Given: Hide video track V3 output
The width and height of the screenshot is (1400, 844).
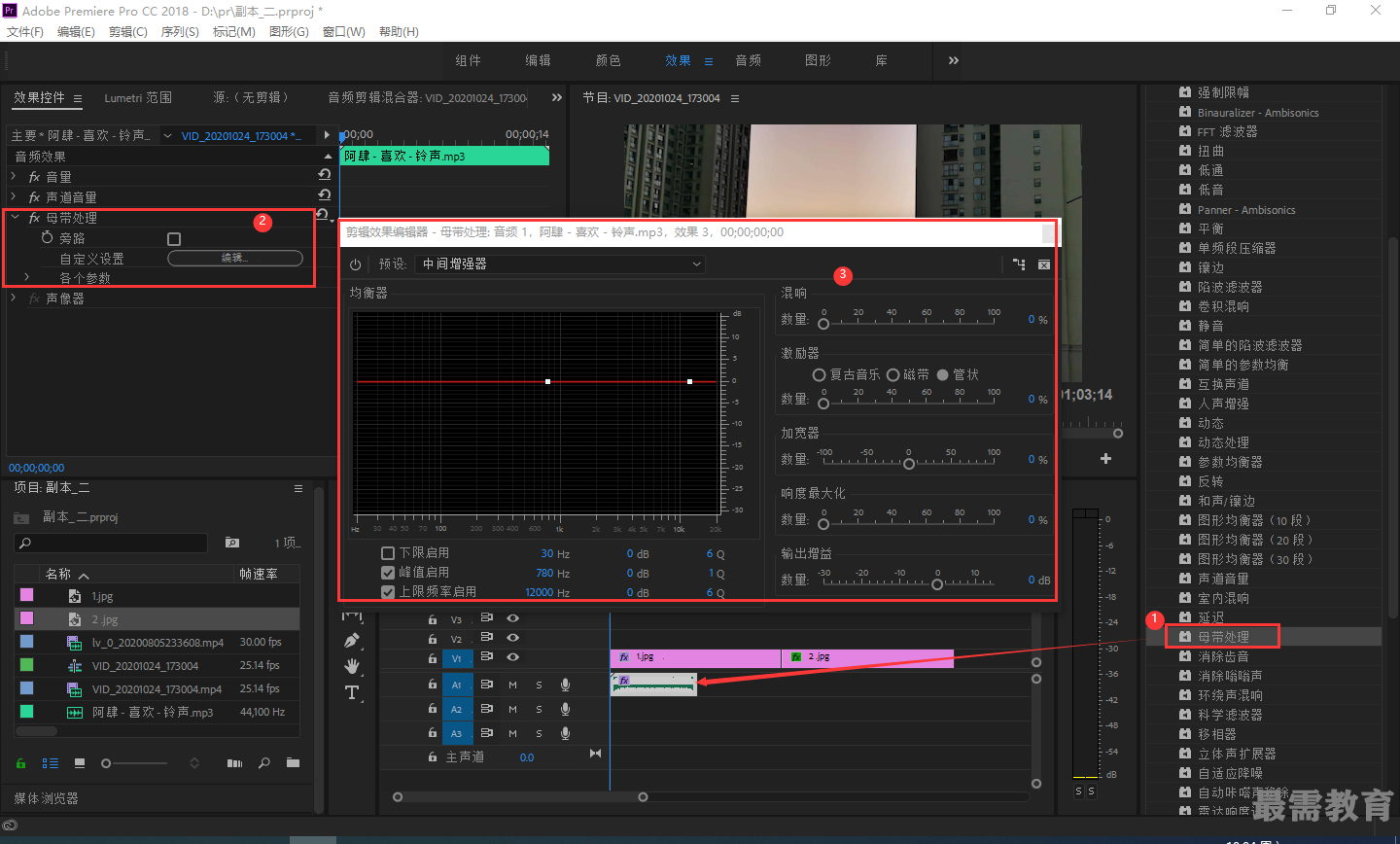Looking at the screenshot, I should [x=512, y=618].
